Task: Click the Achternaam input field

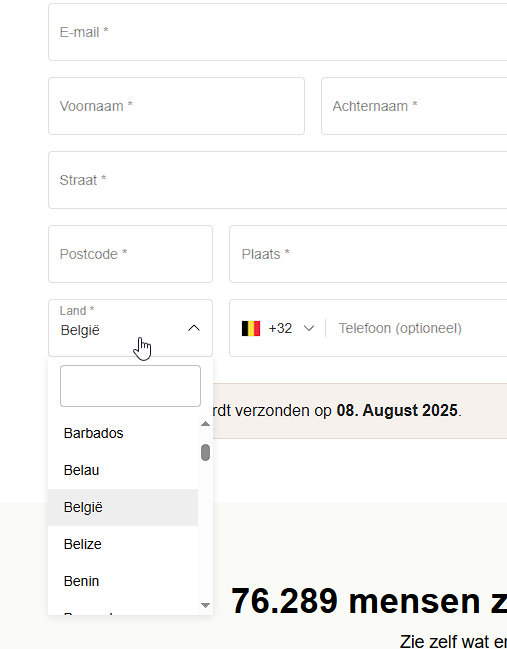Action: click(x=414, y=106)
